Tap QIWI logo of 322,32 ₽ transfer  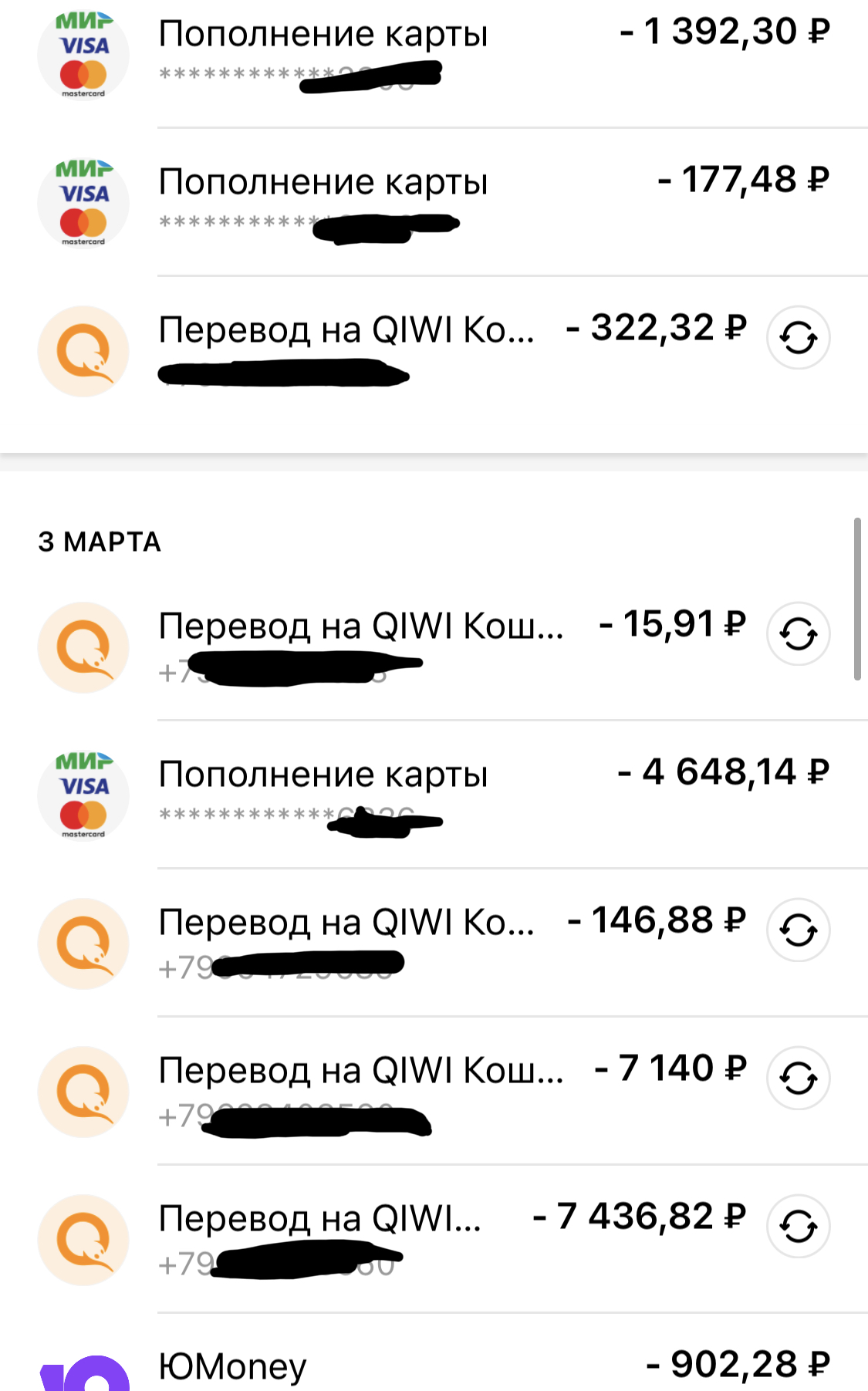click(83, 351)
